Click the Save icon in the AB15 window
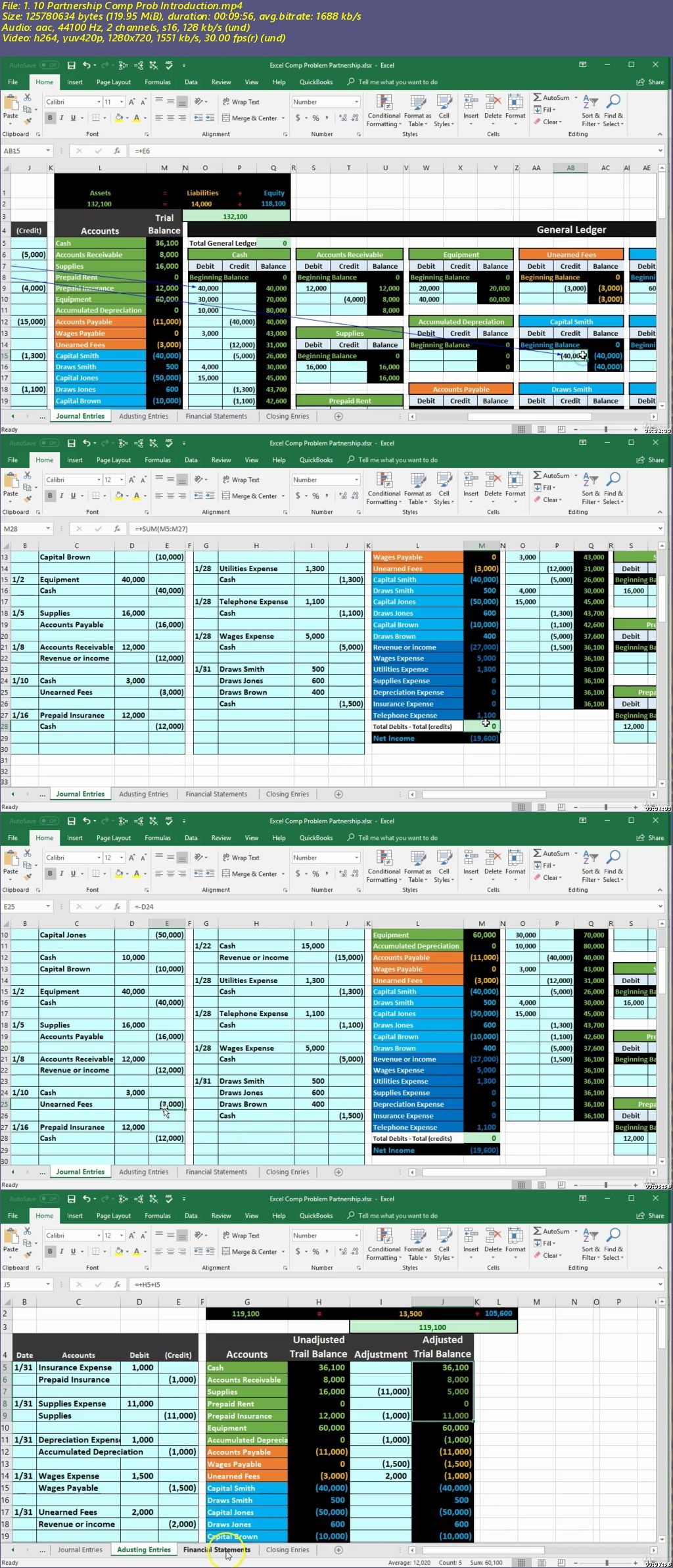The height and width of the screenshot is (1568, 673). click(72, 65)
